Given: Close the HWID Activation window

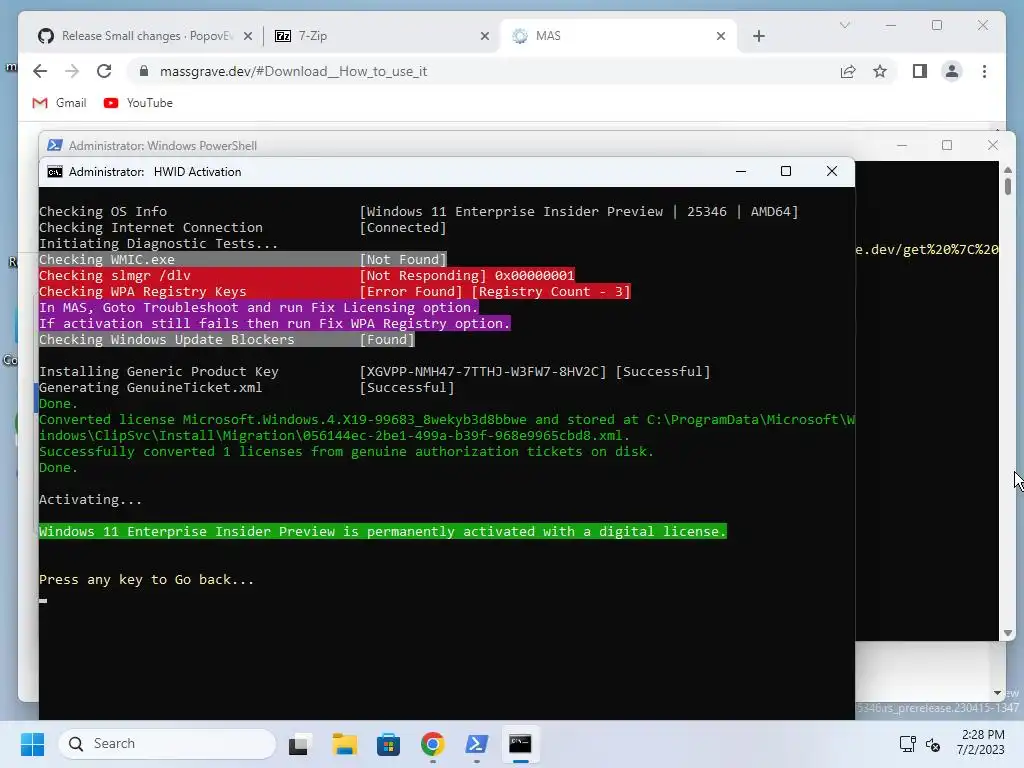Looking at the screenshot, I should click(x=831, y=171).
